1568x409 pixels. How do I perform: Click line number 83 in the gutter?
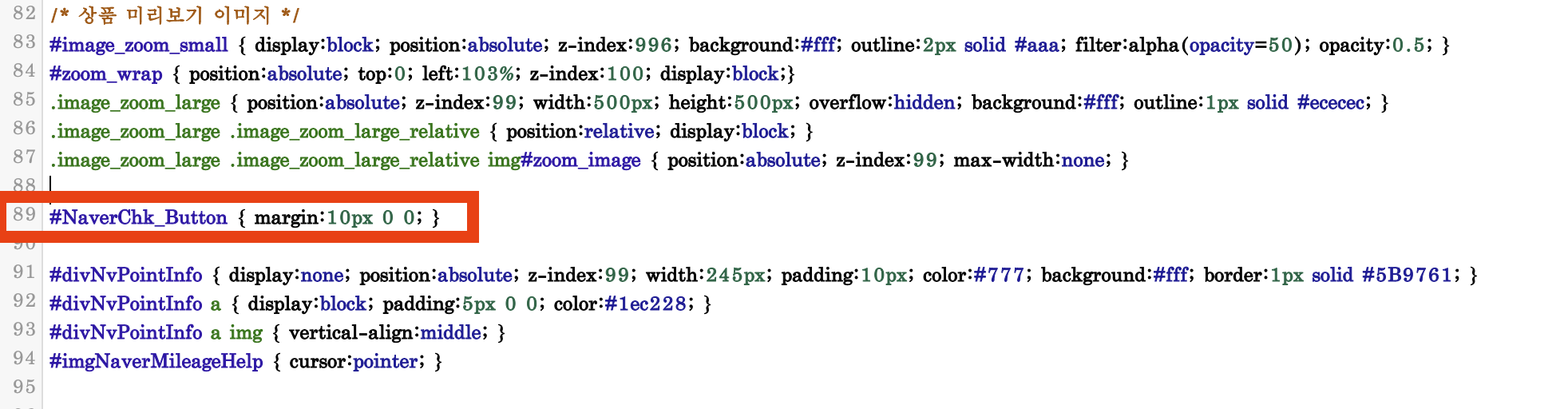click(x=24, y=42)
